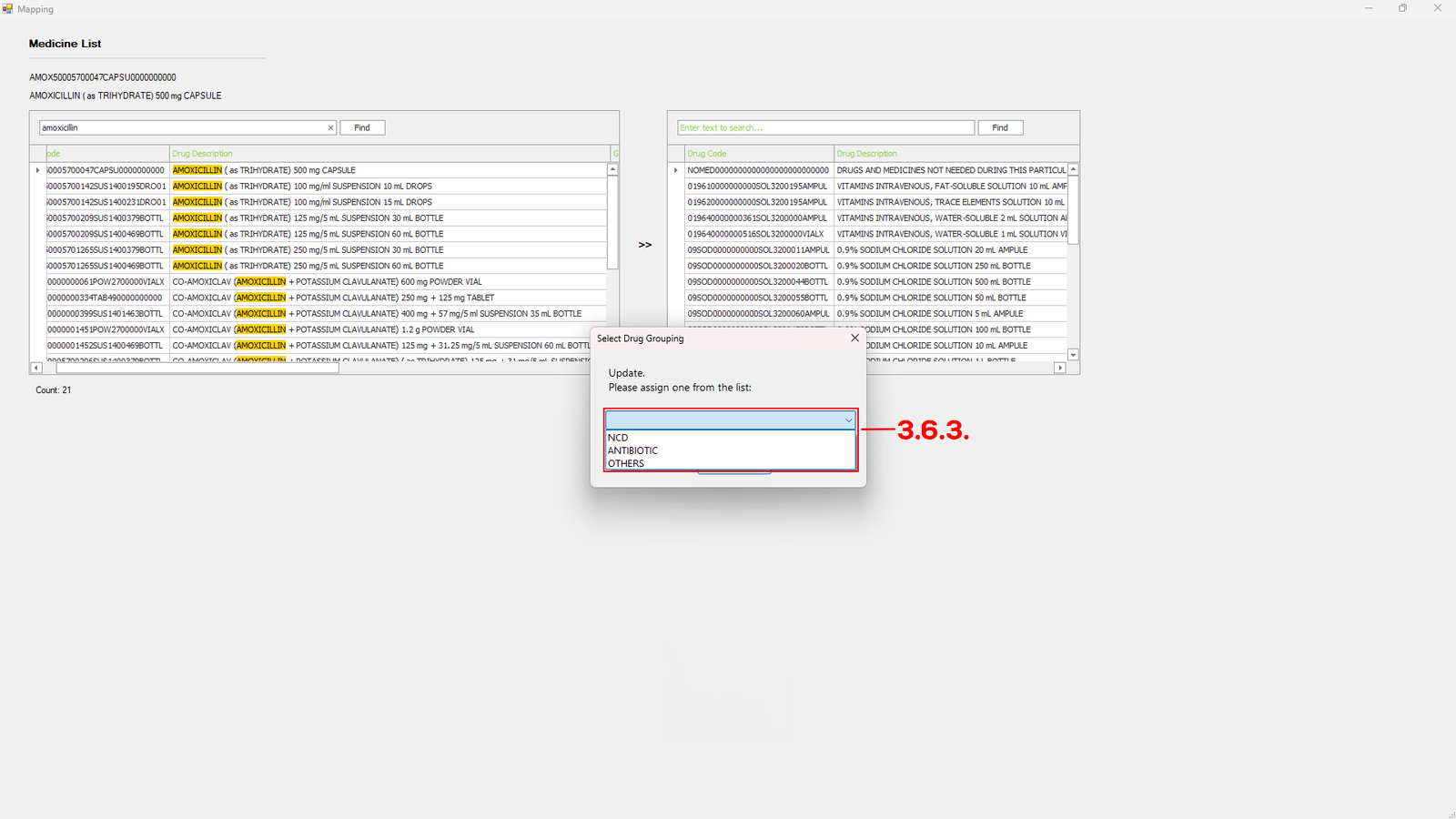The width and height of the screenshot is (1456, 819).
Task: Select ANTIBIOTIC in the dropdown list
Action: coord(633,450)
